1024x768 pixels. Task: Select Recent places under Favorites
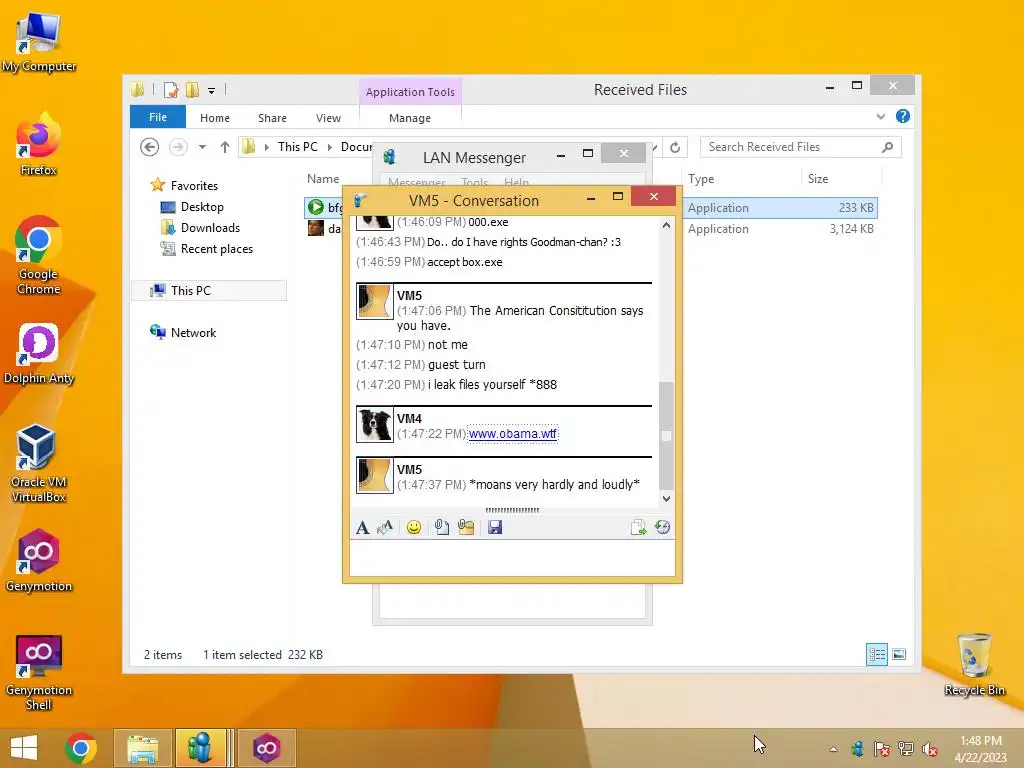(217, 249)
